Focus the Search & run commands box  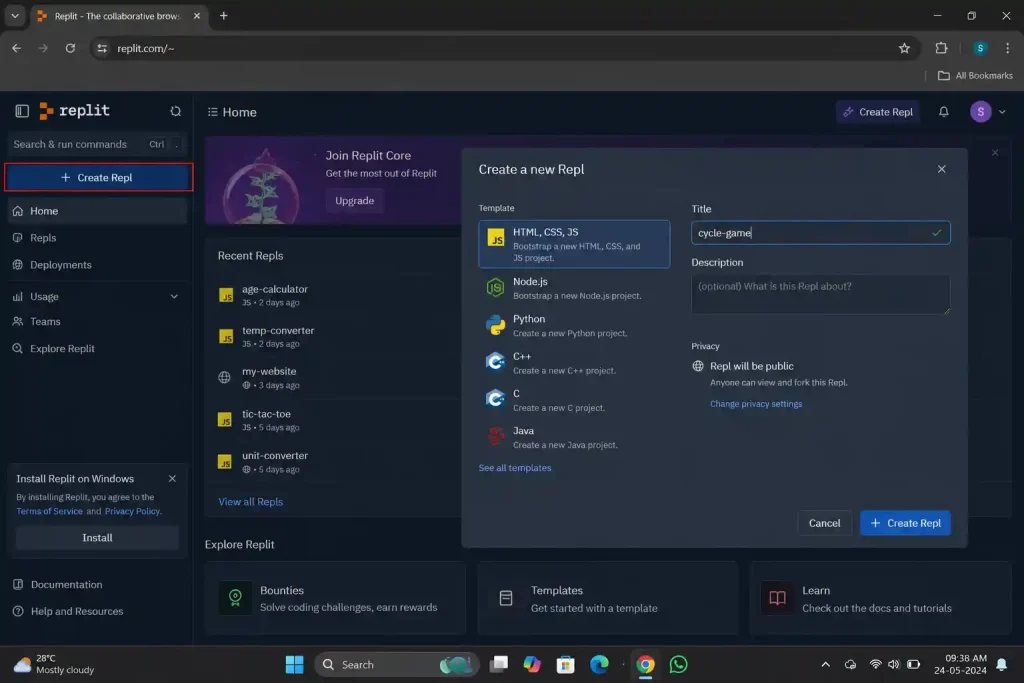click(x=97, y=144)
